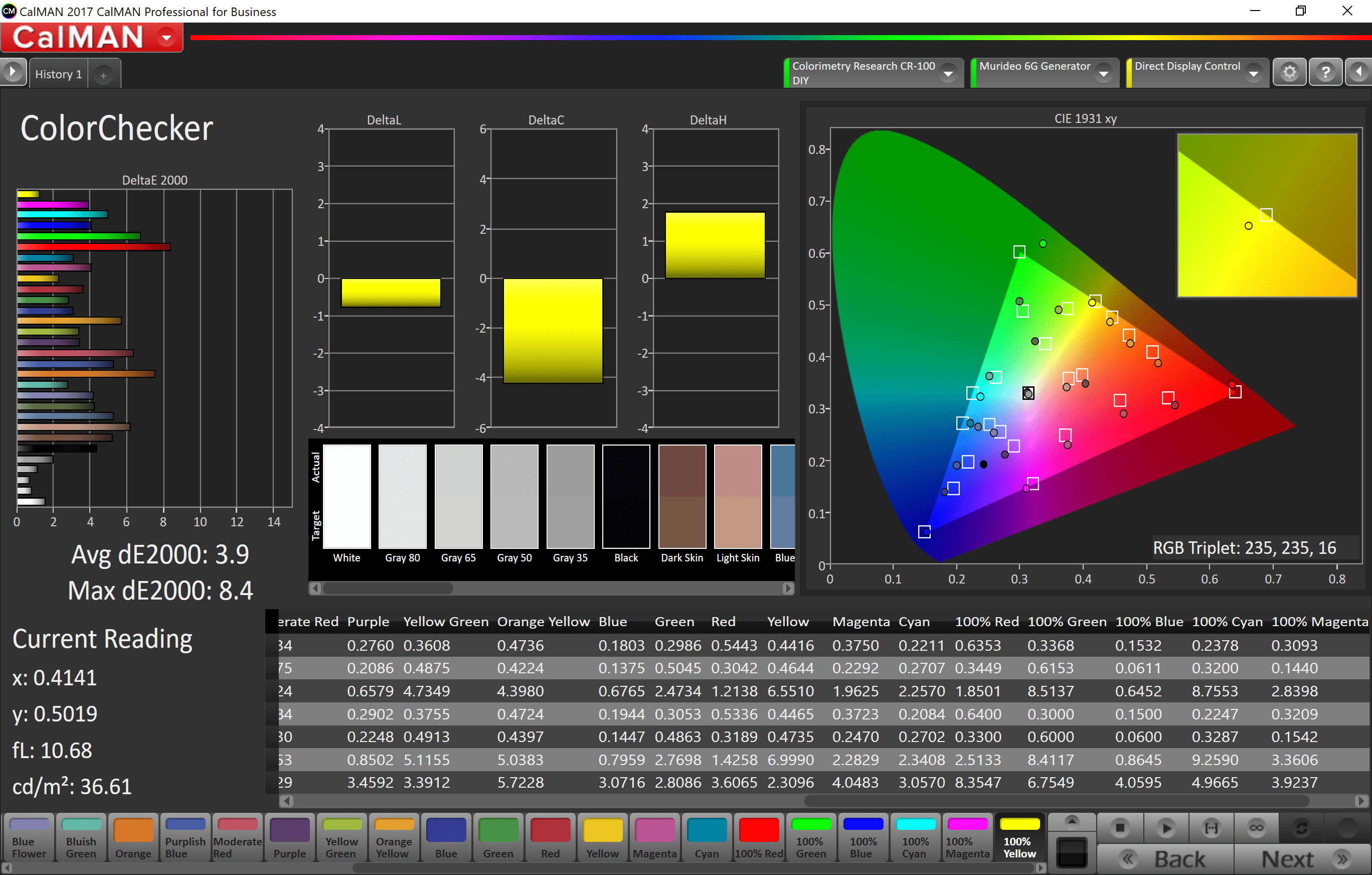Click swatch strip scrollbar left arrow
Screen dimensions: 1372x875
[x=315, y=588]
